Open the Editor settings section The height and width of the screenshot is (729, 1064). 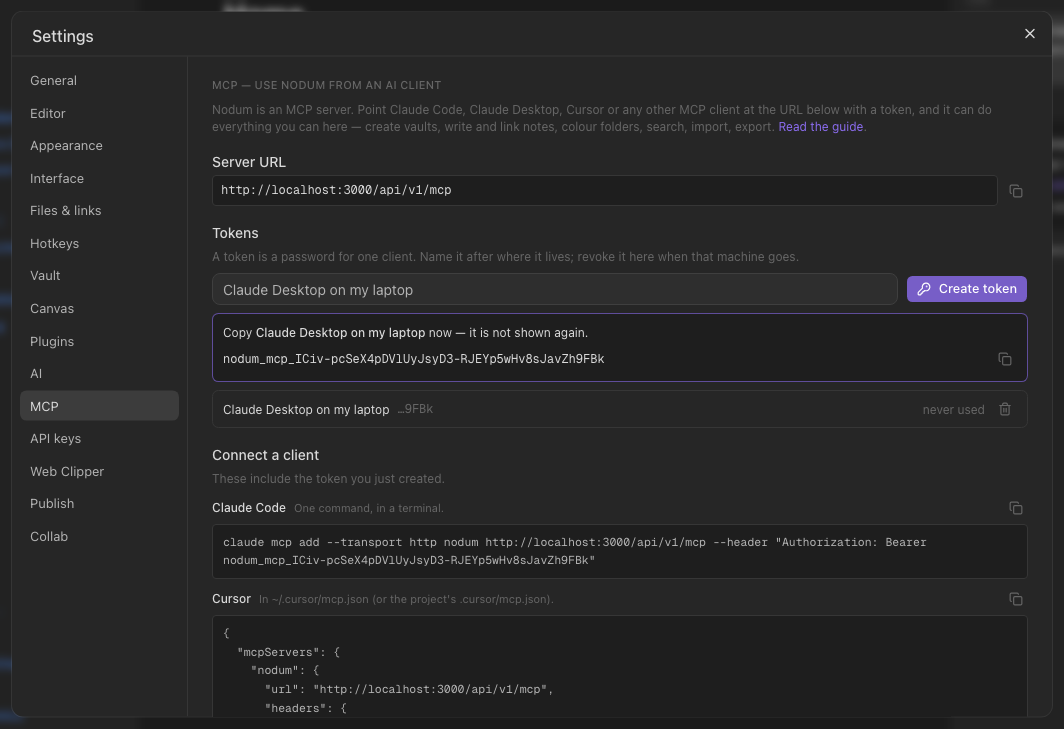99,113
